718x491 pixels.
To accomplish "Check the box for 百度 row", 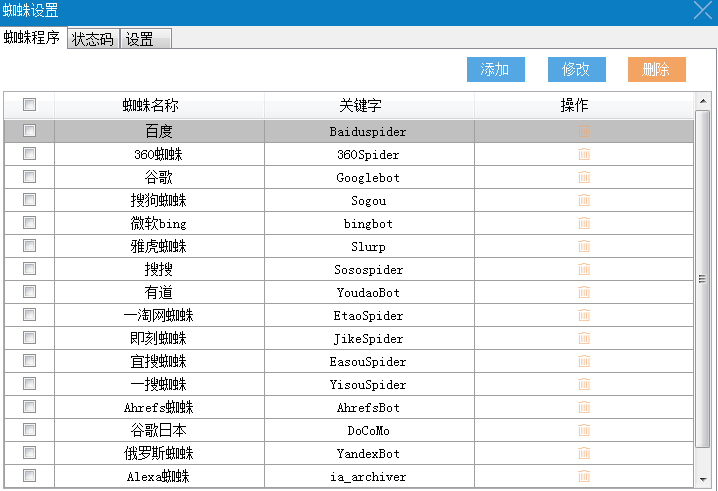I will click(29, 131).
